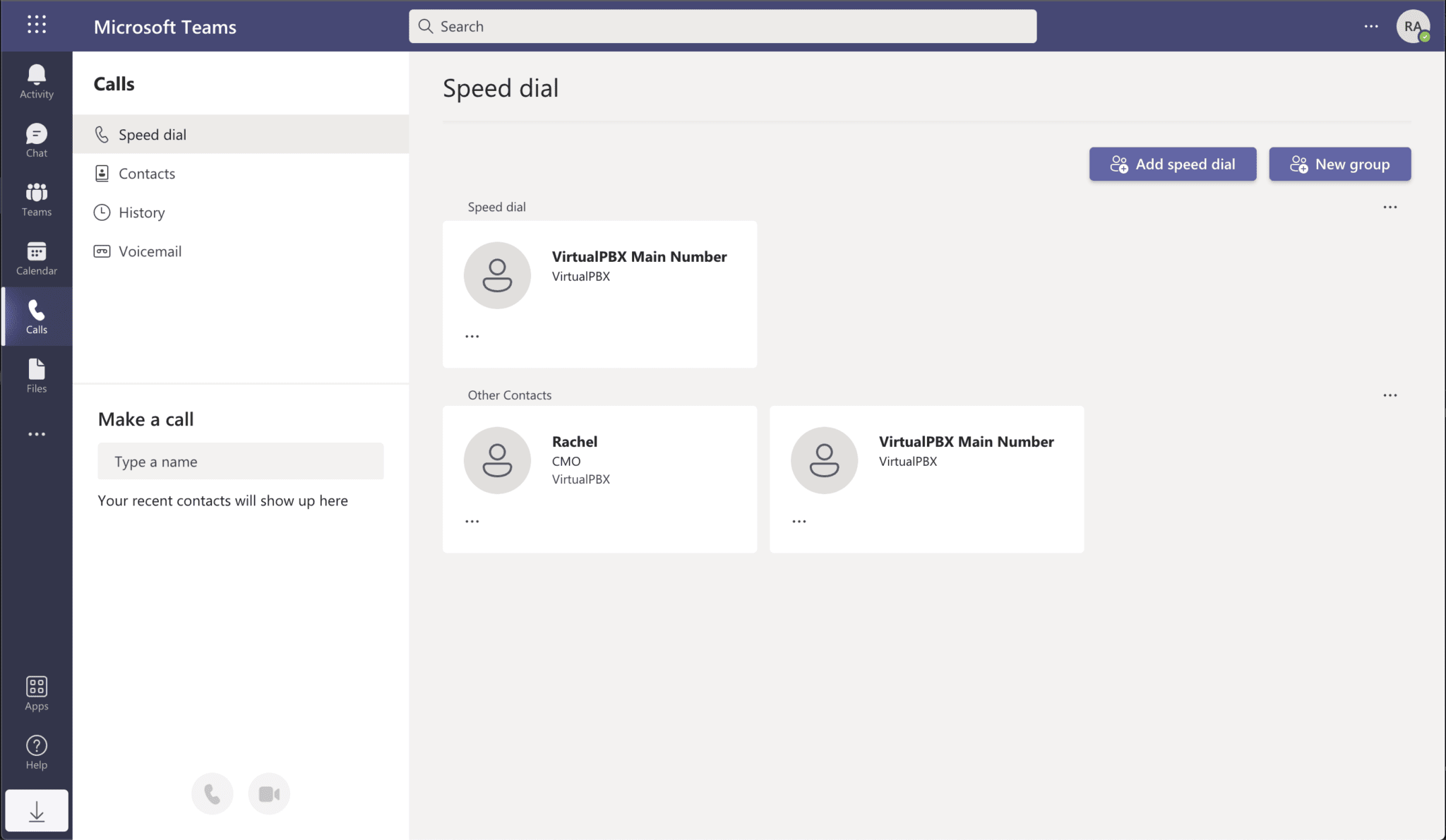Start a video call with the camera icon
Image resolution: width=1446 pixels, height=840 pixels.
pyautogui.click(x=269, y=793)
